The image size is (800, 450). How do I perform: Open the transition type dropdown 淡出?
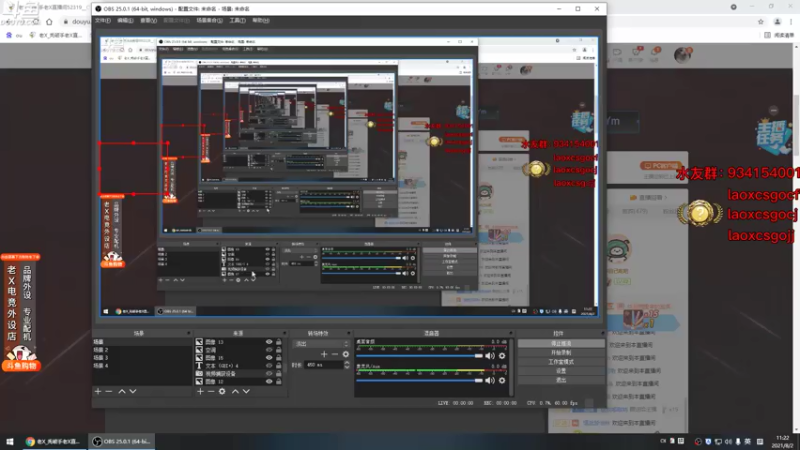[x=320, y=344]
